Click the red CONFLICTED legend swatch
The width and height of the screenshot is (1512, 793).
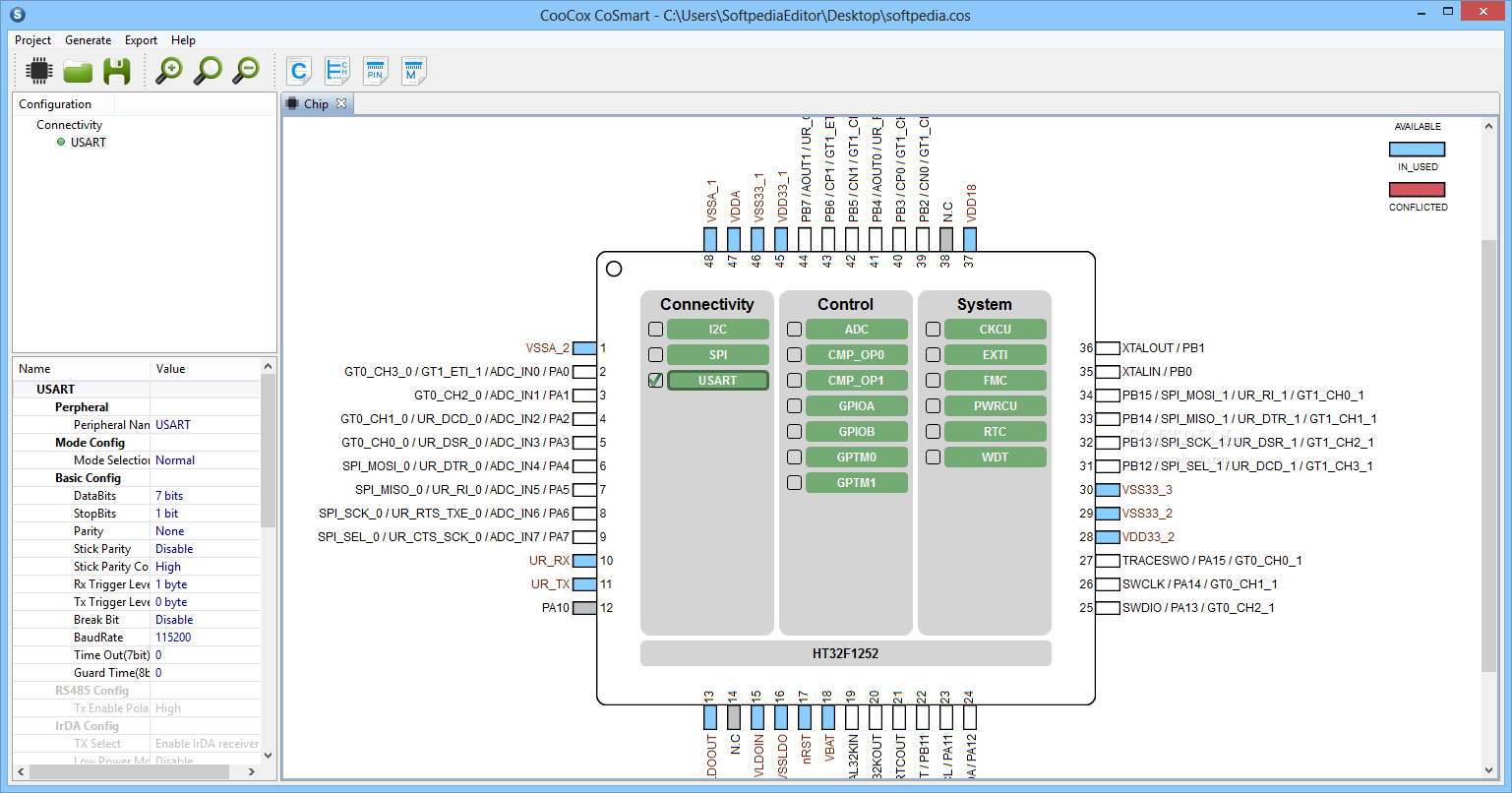click(x=1417, y=190)
